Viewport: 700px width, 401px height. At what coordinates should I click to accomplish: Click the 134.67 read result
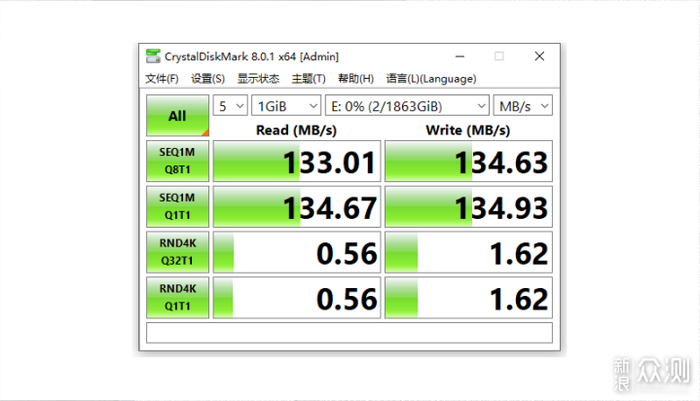[297, 207]
